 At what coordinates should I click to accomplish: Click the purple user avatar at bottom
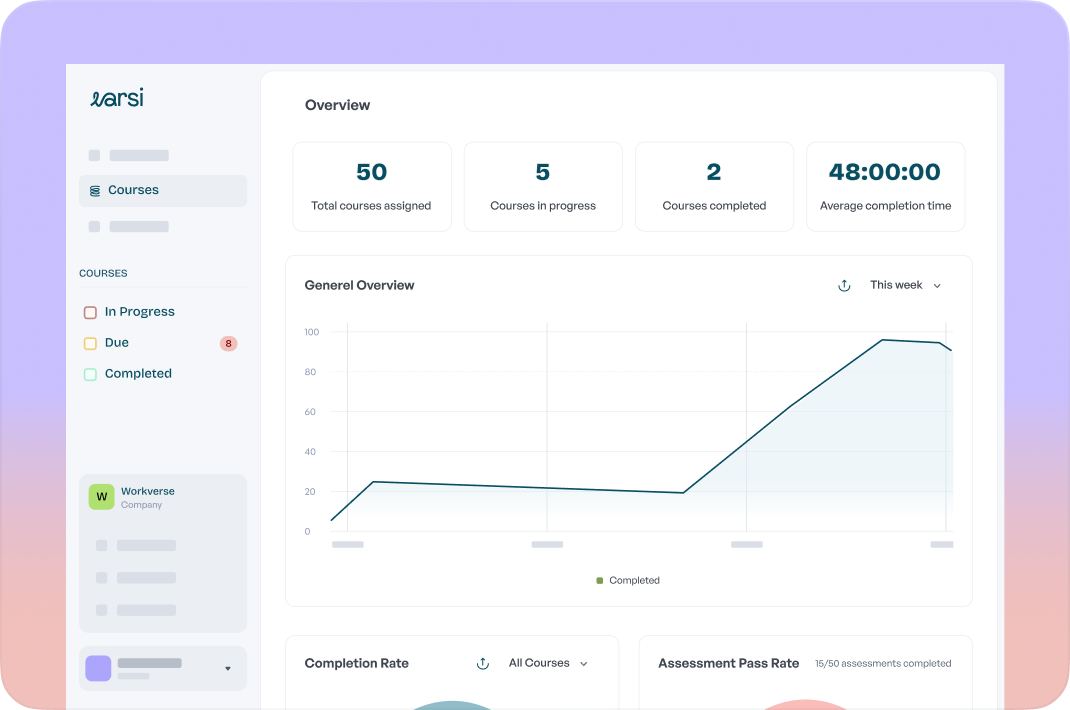(x=98, y=668)
